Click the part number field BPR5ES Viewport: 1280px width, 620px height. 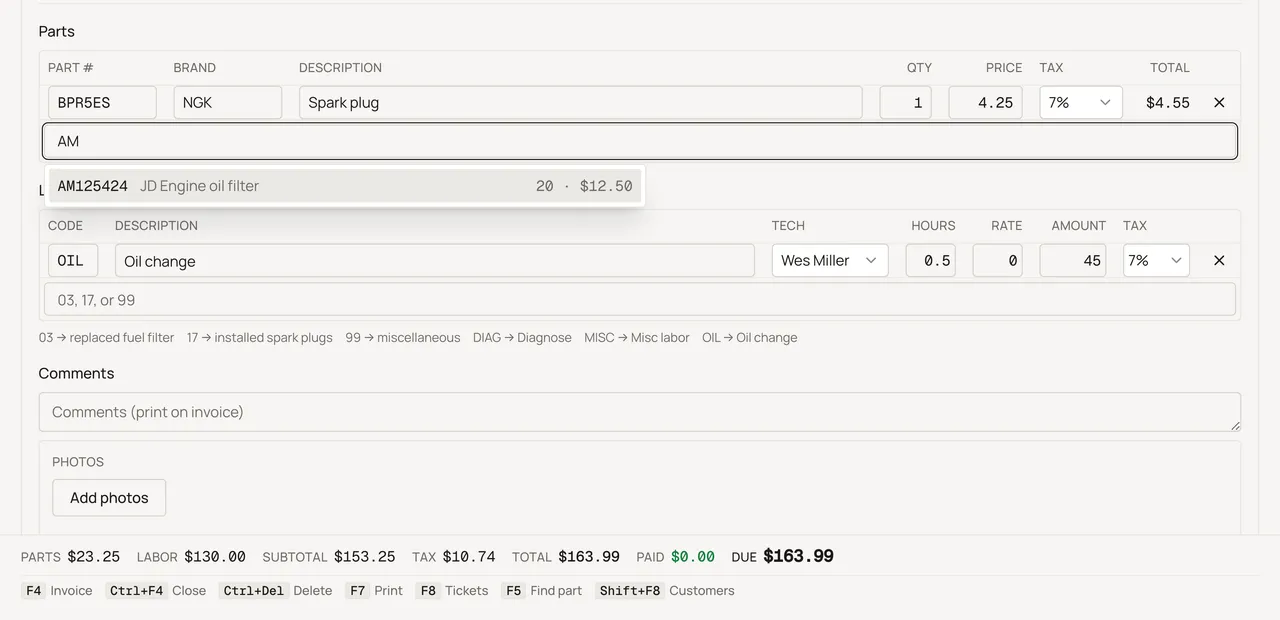click(x=102, y=102)
